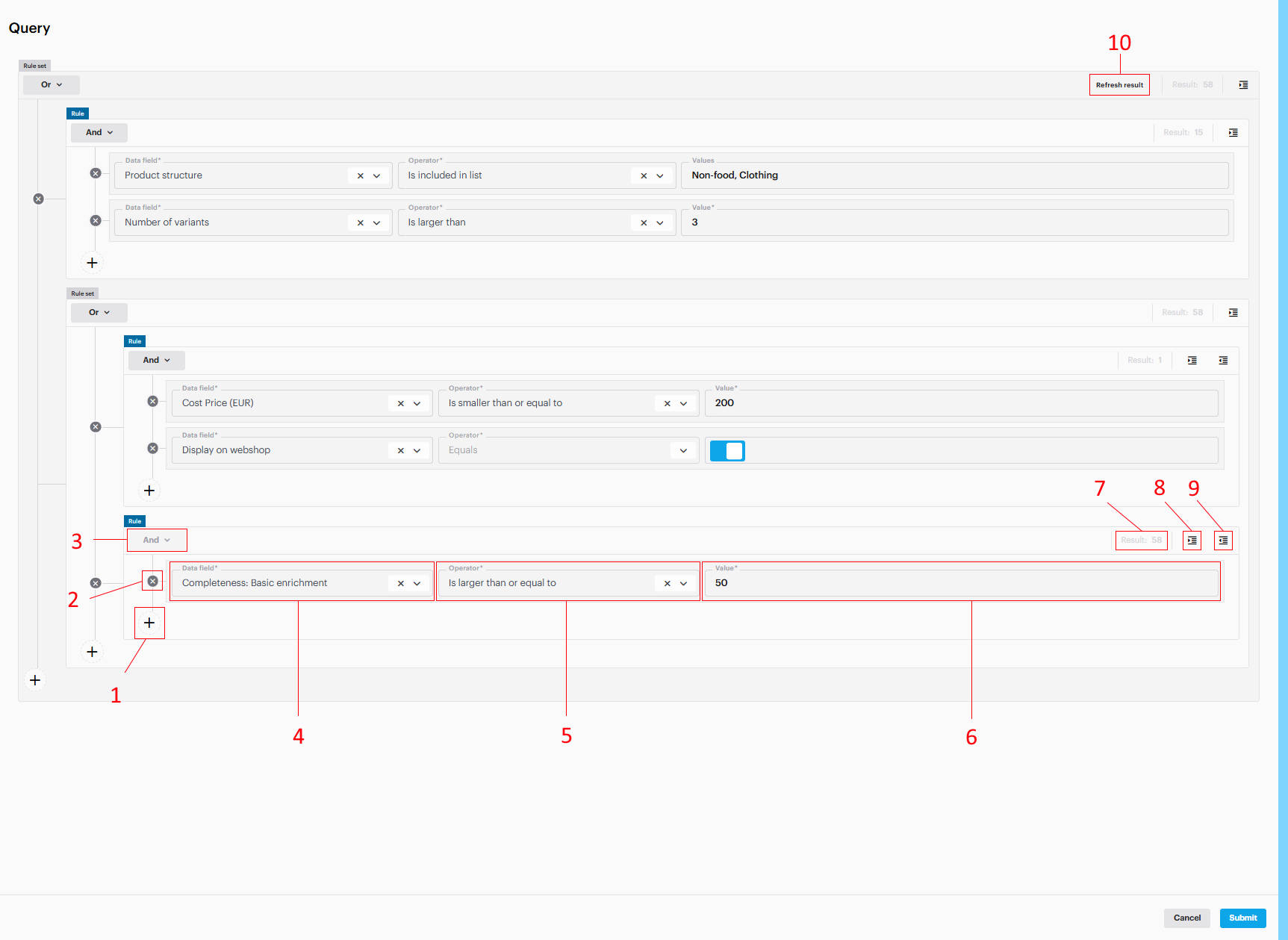Add a new rule to the outermost rule set

[x=35, y=680]
